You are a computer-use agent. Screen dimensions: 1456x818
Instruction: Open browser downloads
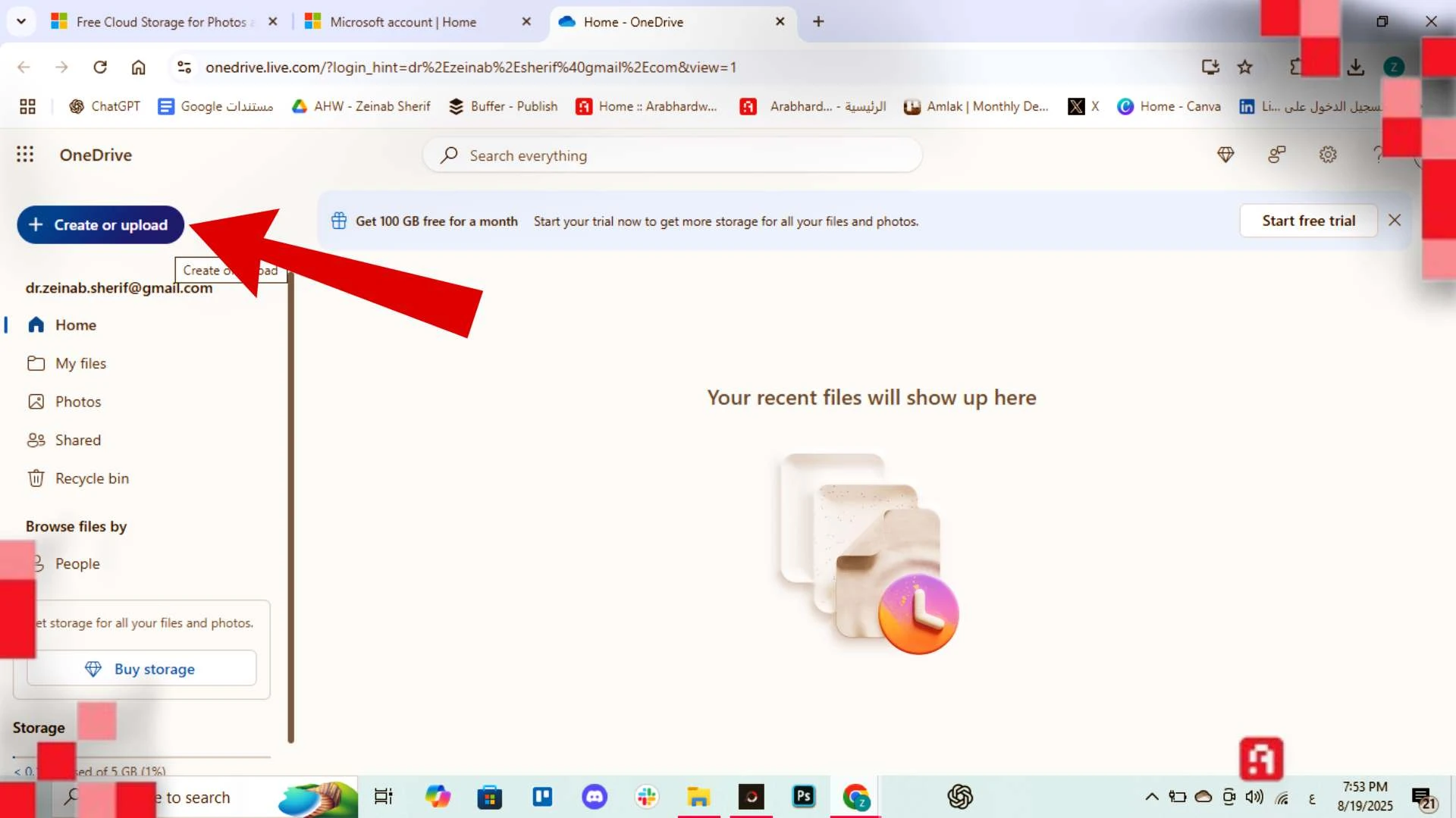(x=1356, y=67)
